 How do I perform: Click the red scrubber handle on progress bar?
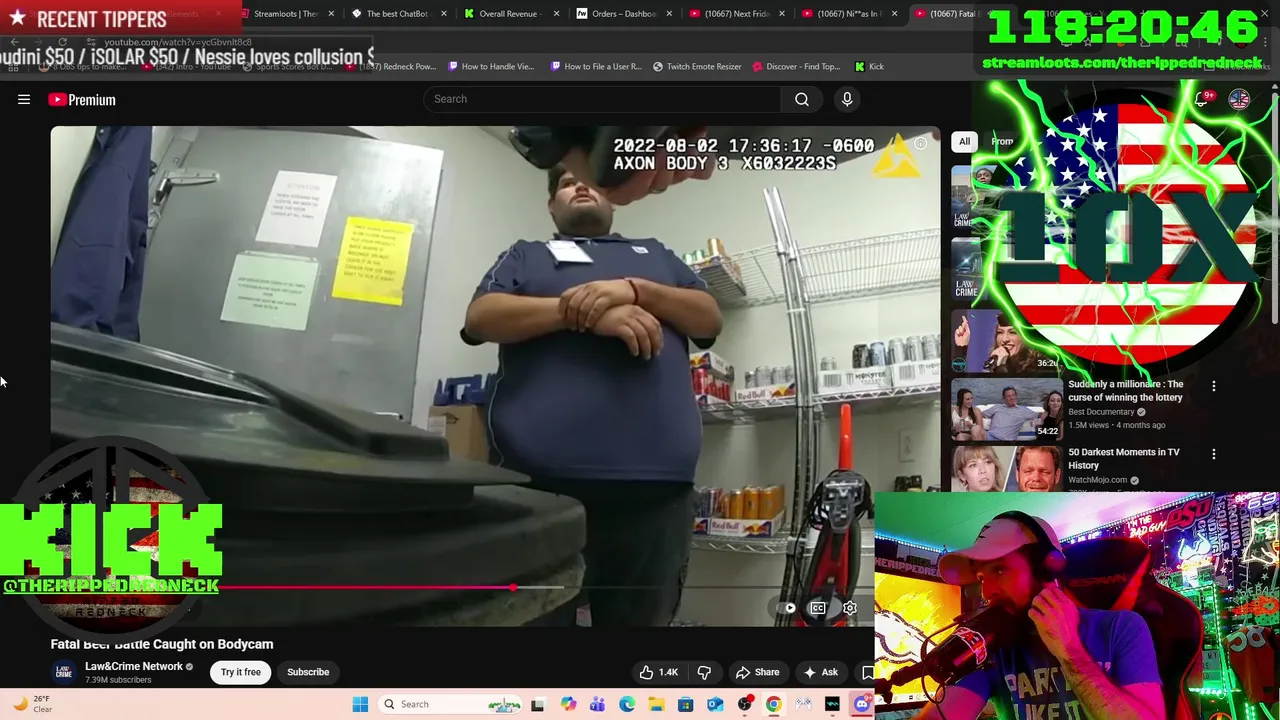tap(513, 588)
